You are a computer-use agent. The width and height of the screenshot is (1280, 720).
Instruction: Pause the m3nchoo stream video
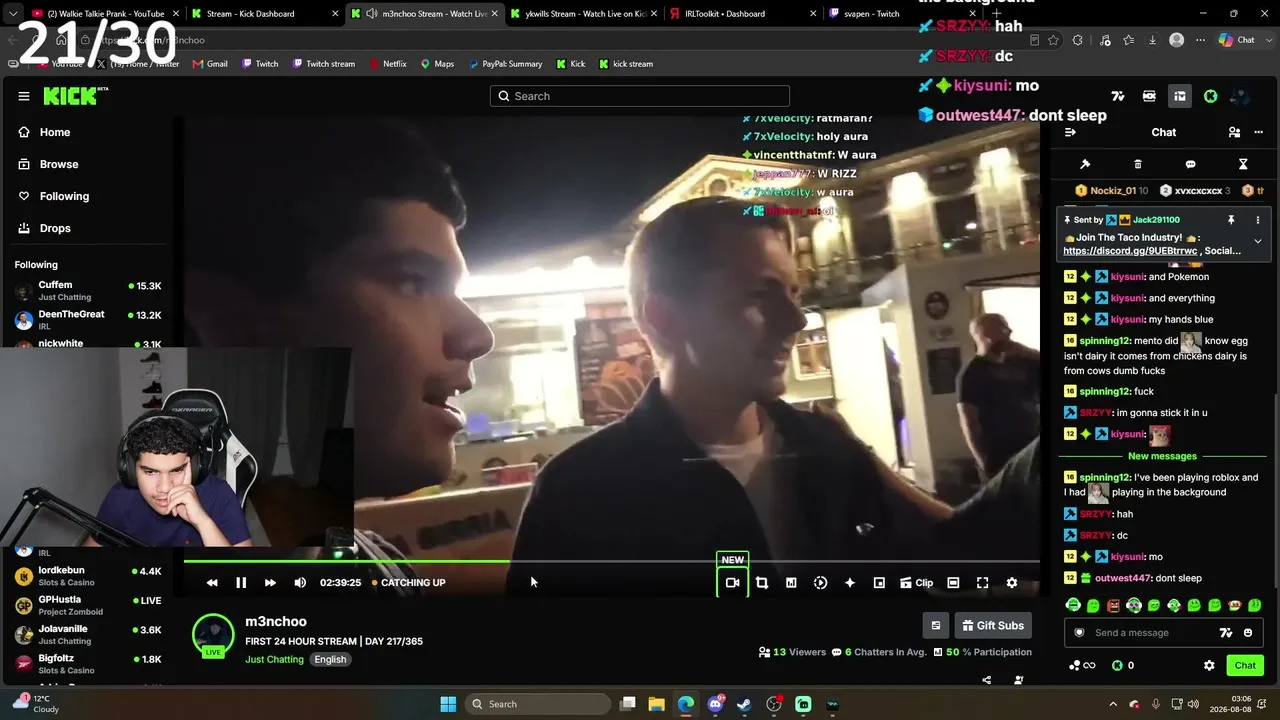point(241,583)
